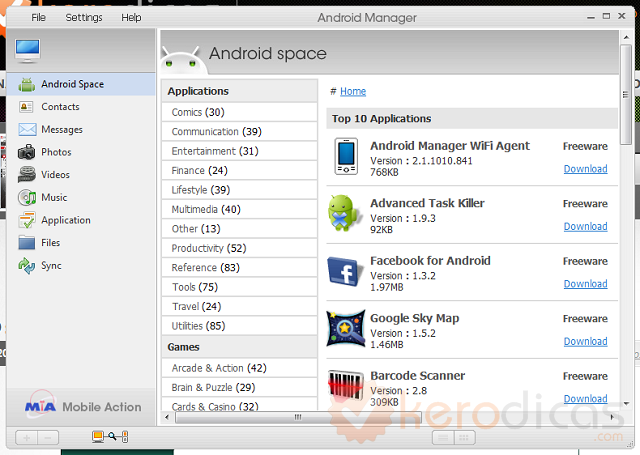Screen dimensions: 640x455
Task: Open the Multimedia (40) category
Action: click(240, 209)
